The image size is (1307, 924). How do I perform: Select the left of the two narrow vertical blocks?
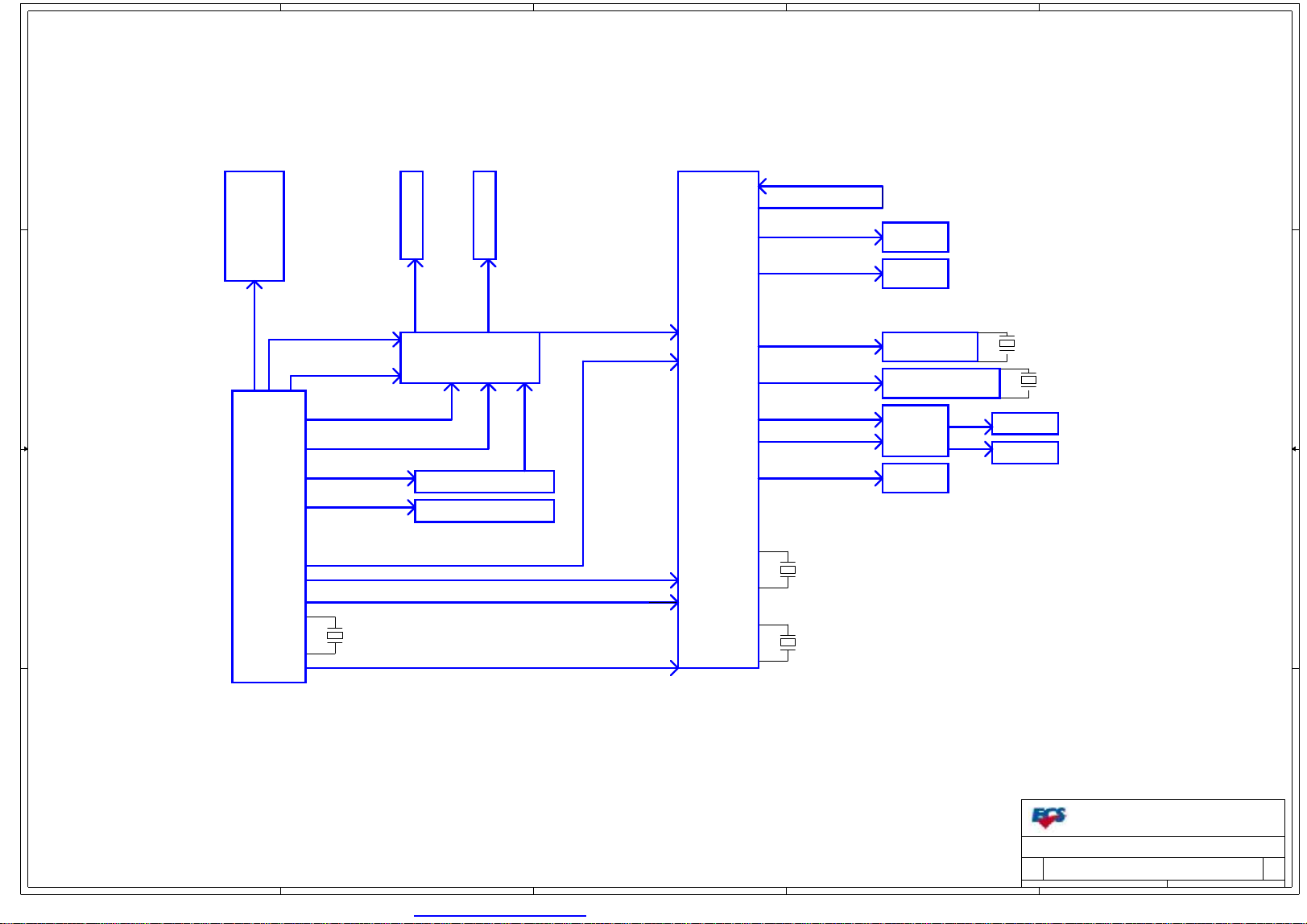(412, 215)
